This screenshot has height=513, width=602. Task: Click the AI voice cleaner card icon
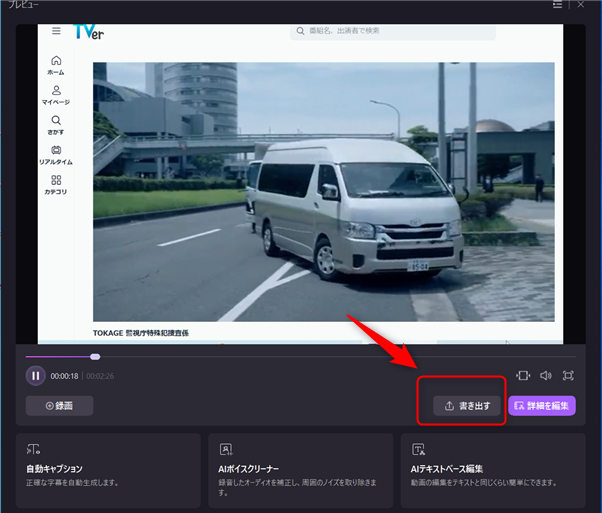pos(226,449)
